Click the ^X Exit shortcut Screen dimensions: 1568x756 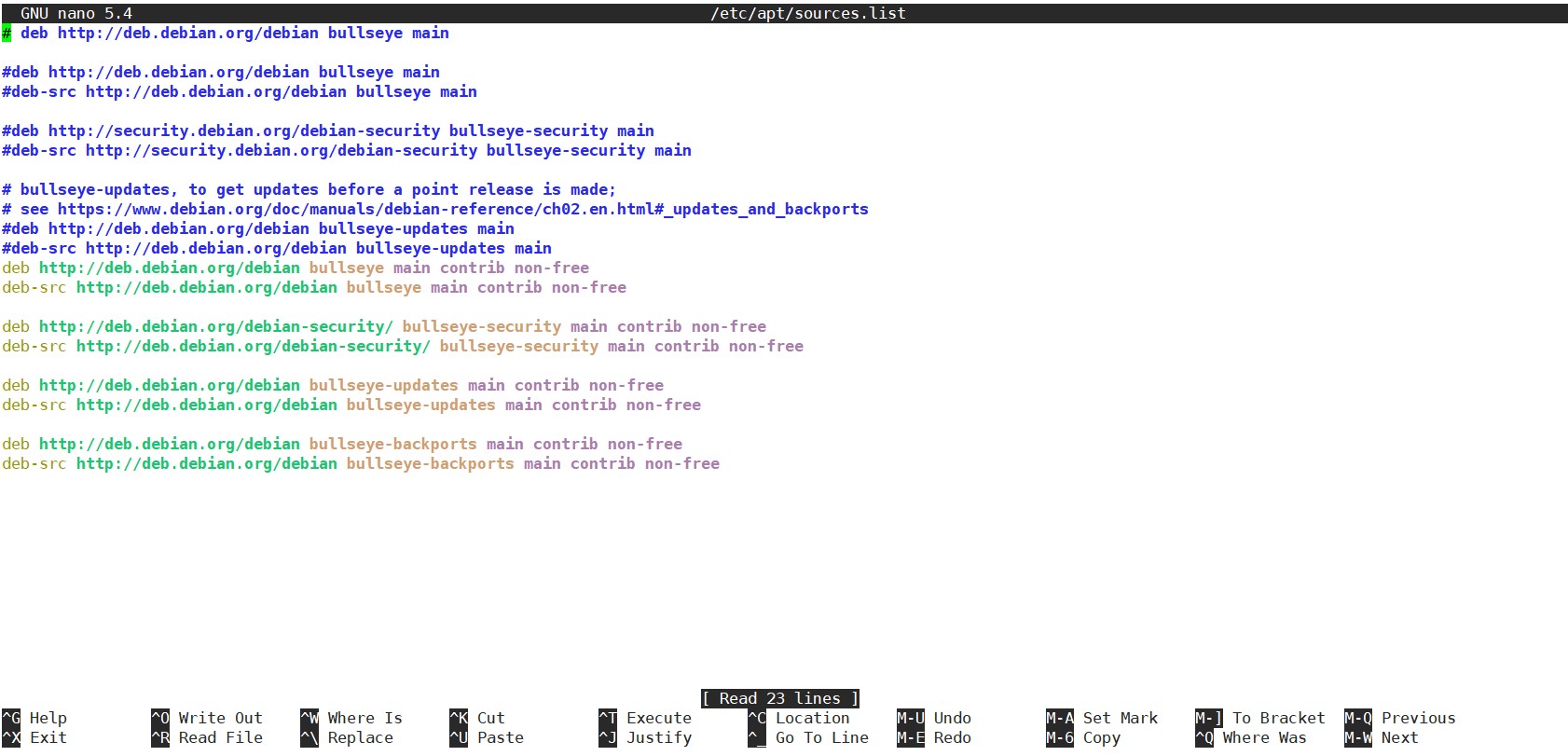[x=34, y=737]
